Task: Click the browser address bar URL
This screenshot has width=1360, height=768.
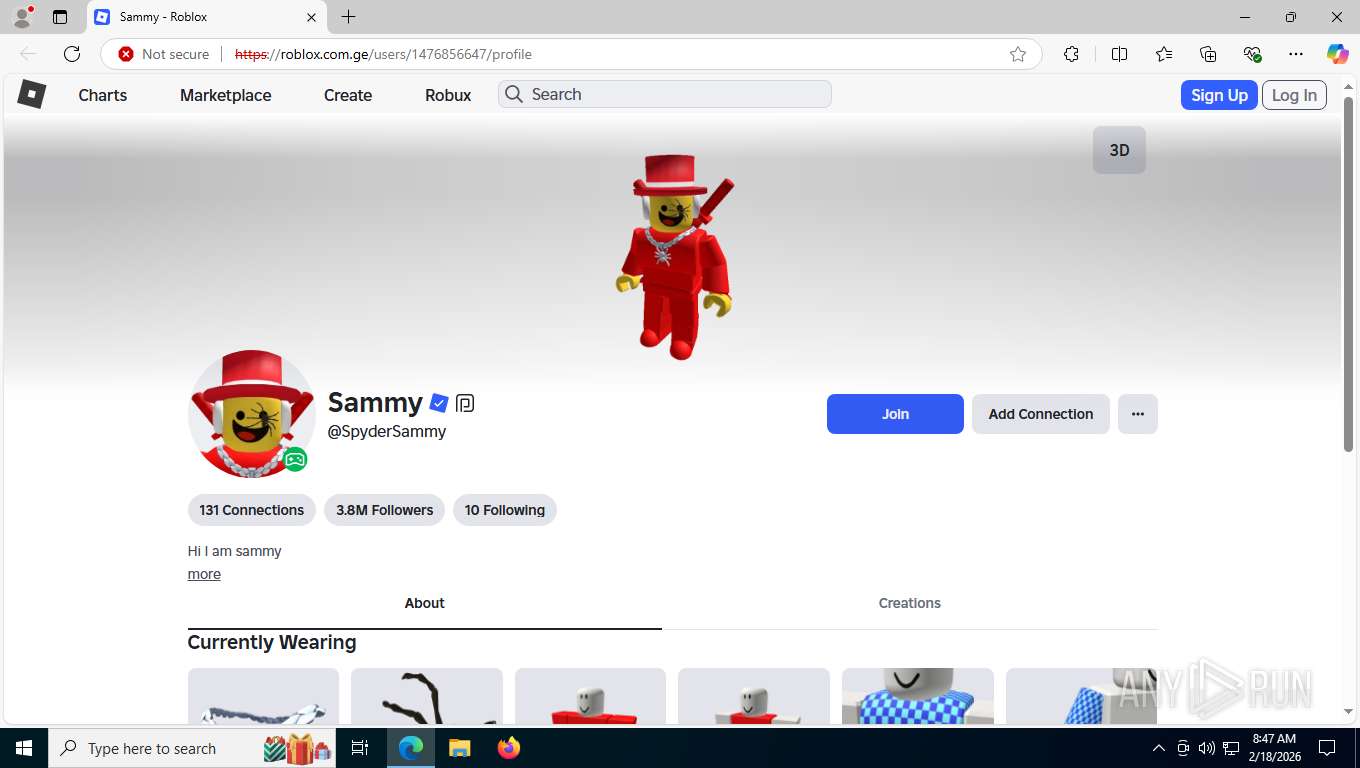Action: [x=383, y=54]
